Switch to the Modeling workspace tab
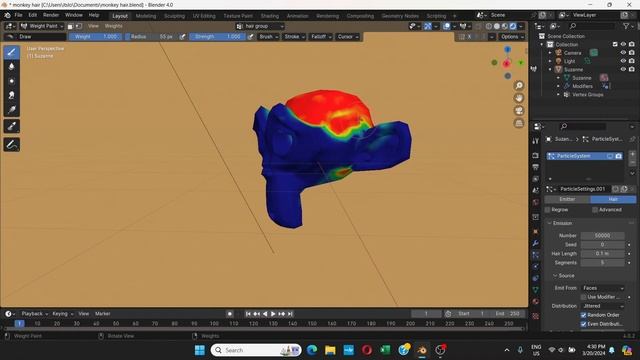640x360 pixels. (x=146, y=16)
